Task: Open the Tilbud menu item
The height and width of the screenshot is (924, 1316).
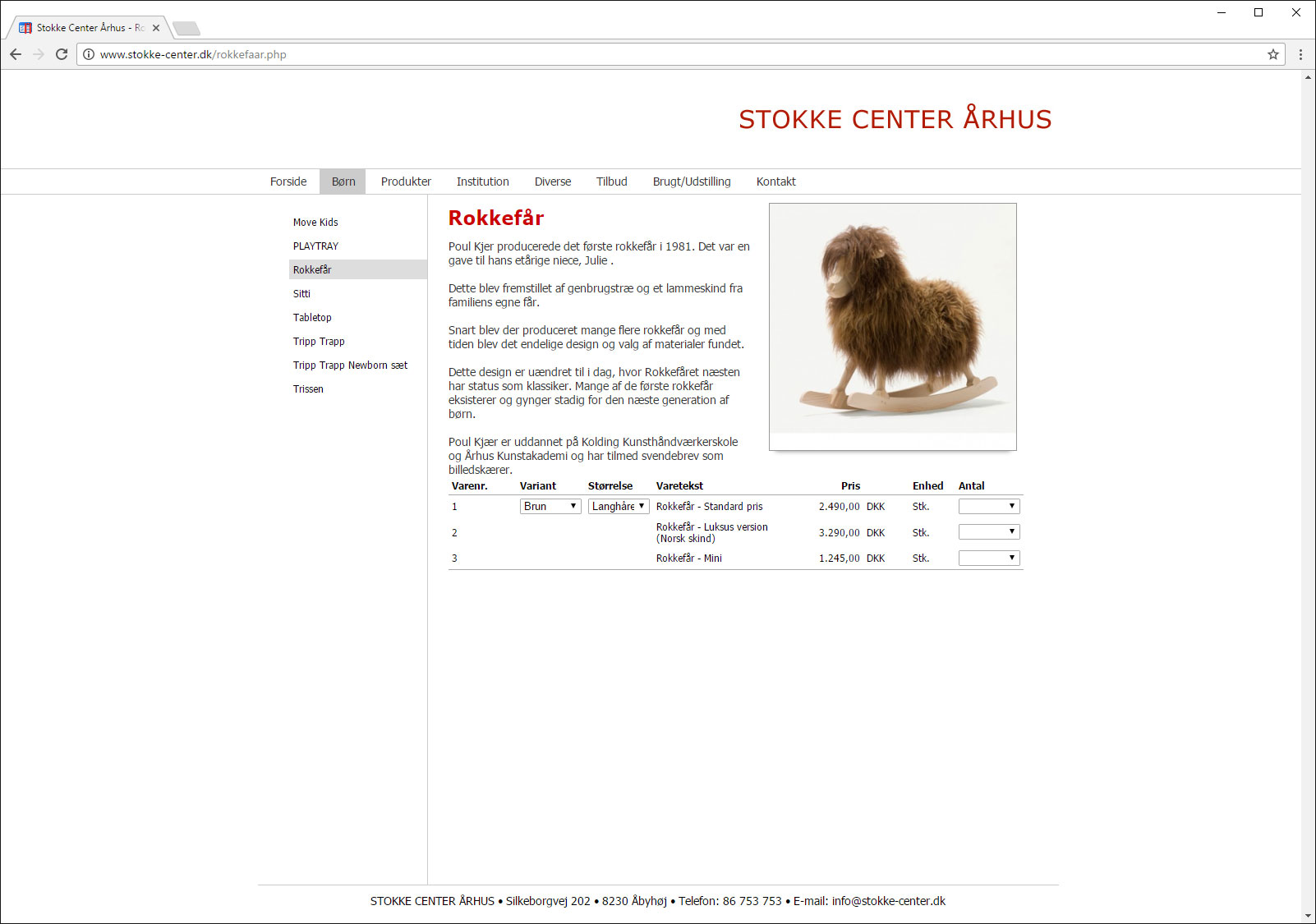Action: pos(612,182)
